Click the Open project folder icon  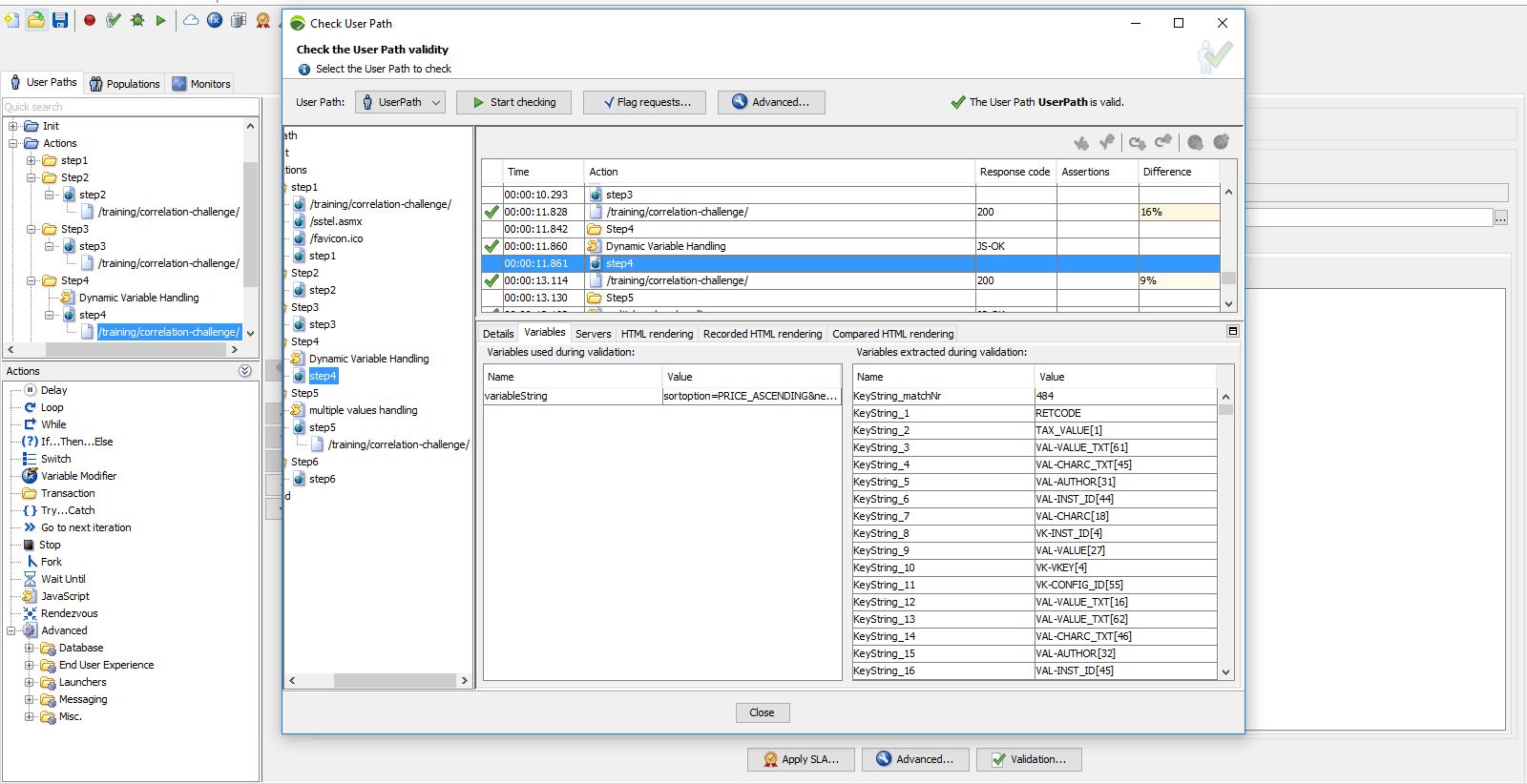tap(35, 20)
